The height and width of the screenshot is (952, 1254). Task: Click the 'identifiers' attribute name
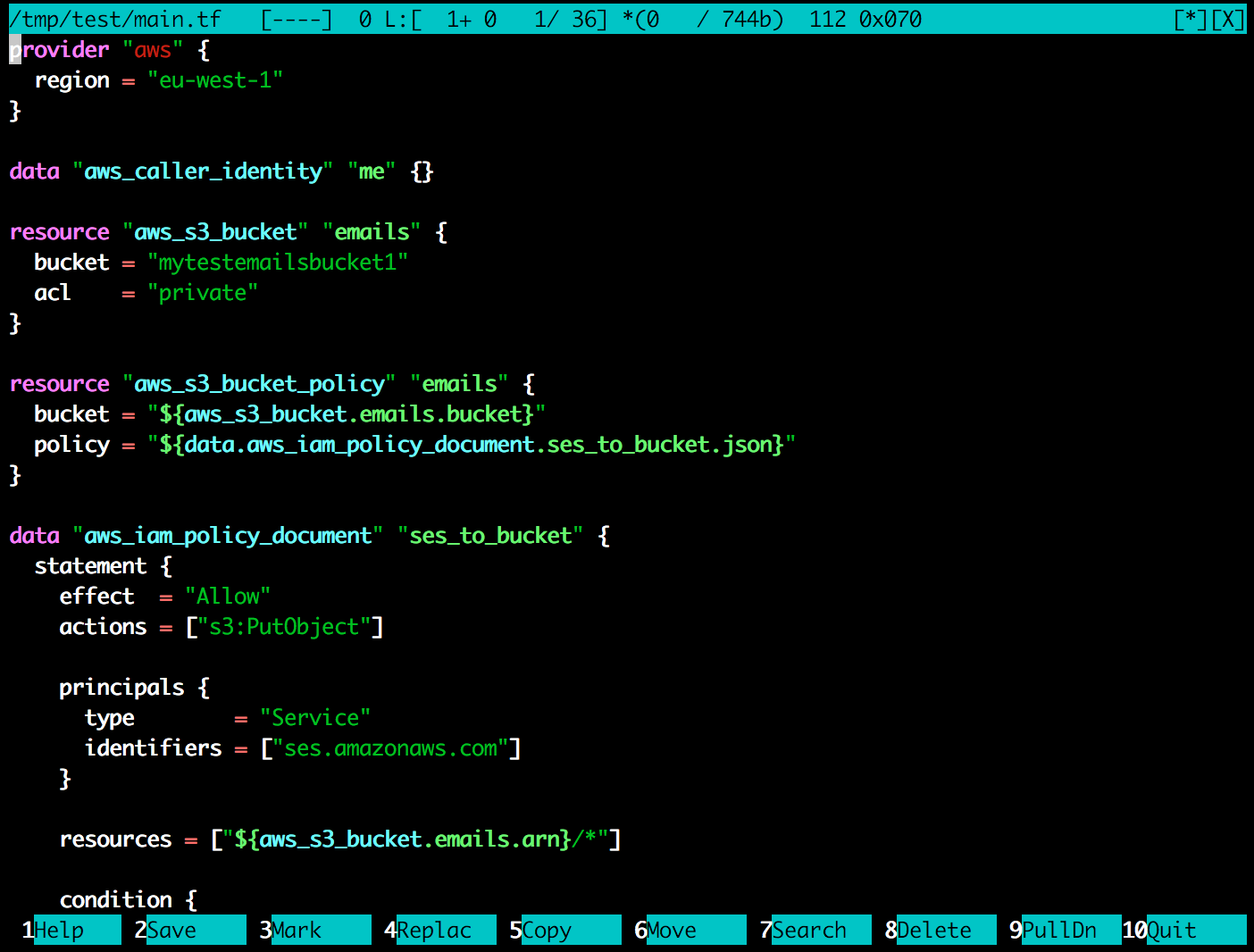click(153, 748)
